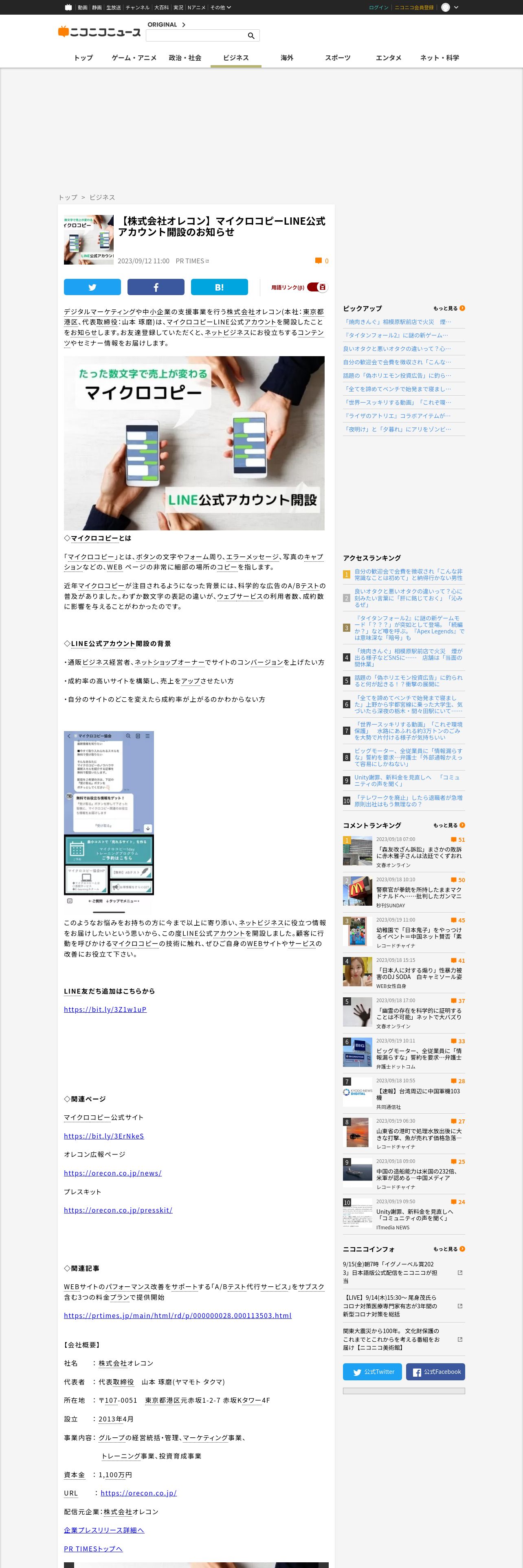Viewport: 523px width, 1568px height.
Task: Open the トップ navigation tab
Action: pos(84,58)
